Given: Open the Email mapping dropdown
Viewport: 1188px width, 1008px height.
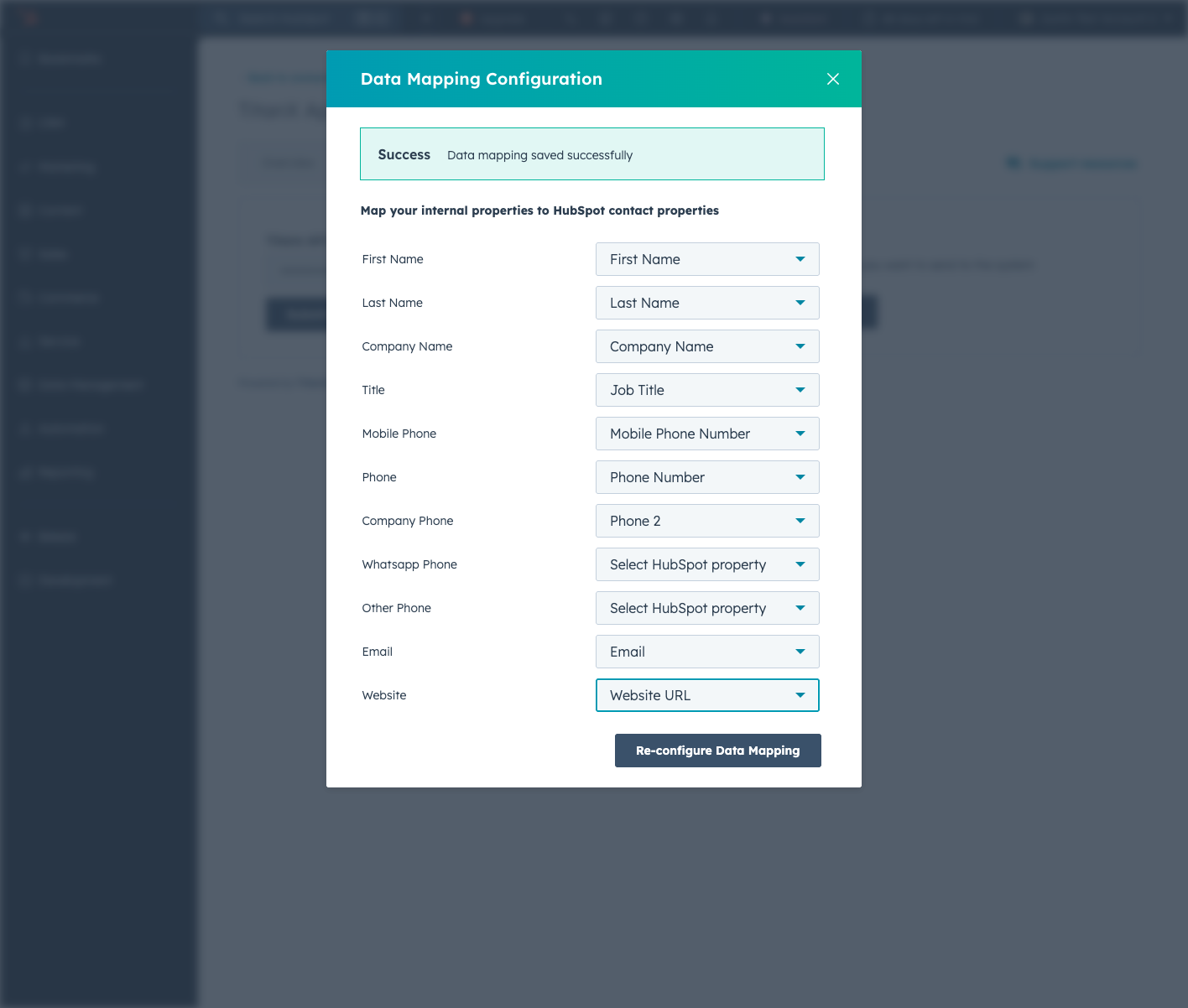Looking at the screenshot, I should click(x=707, y=652).
